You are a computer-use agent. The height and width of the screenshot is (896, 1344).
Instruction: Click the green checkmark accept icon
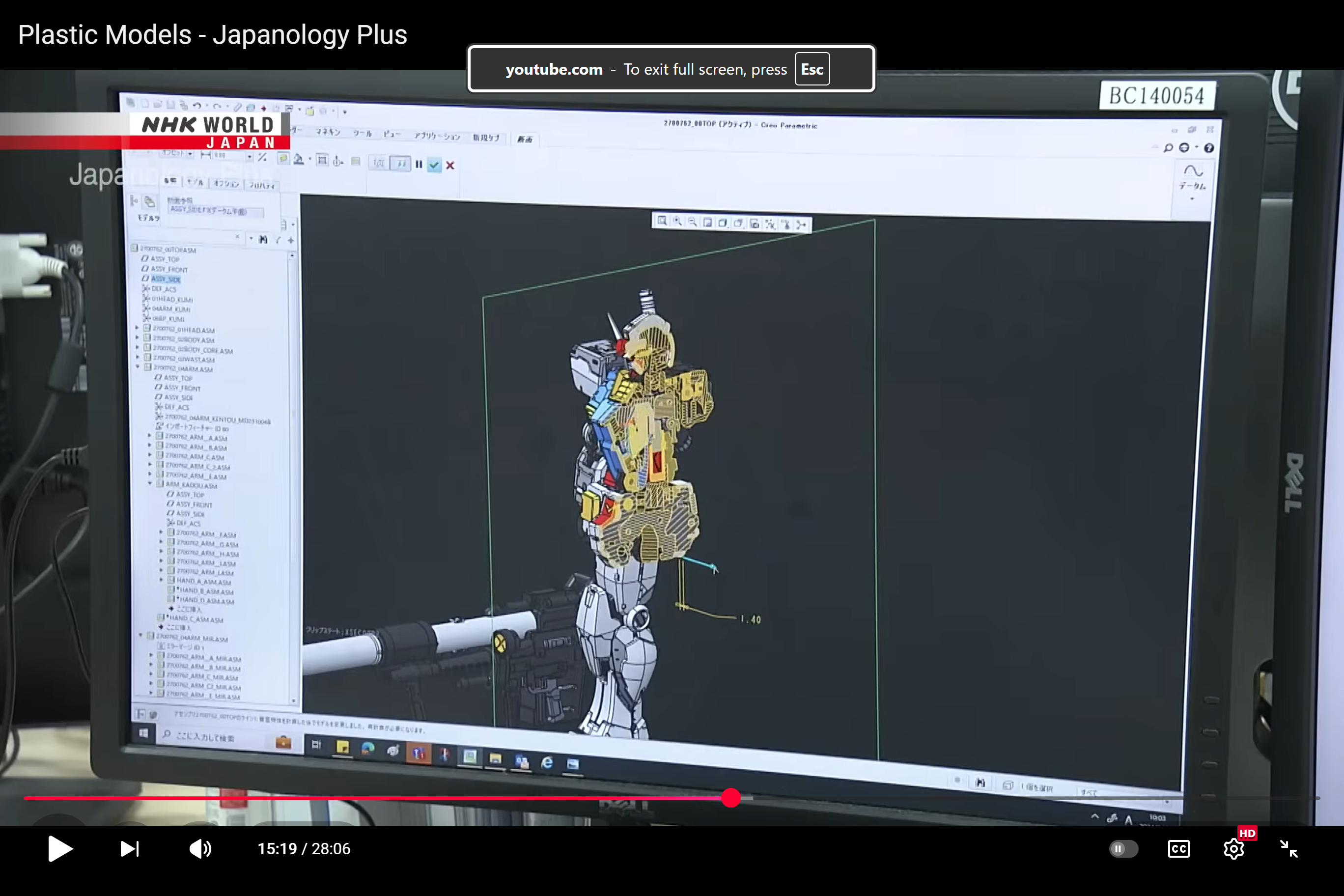click(x=434, y=165)
